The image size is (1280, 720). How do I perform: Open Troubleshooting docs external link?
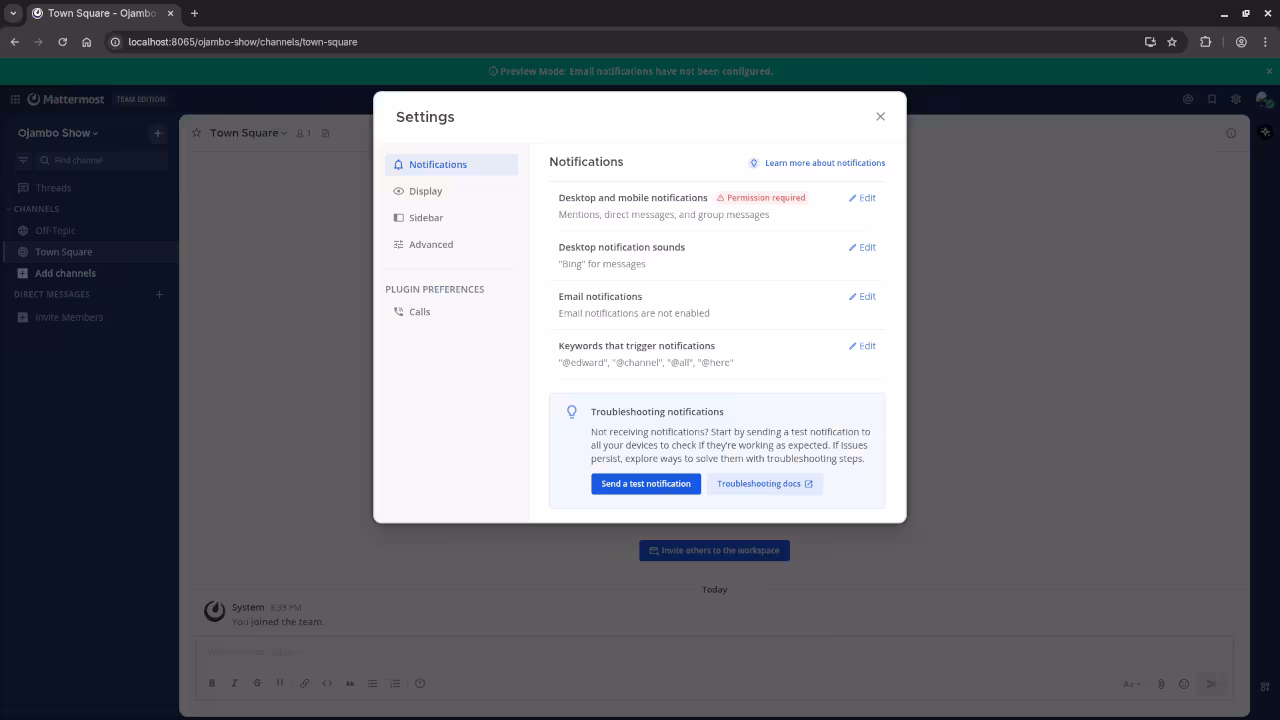764,484
